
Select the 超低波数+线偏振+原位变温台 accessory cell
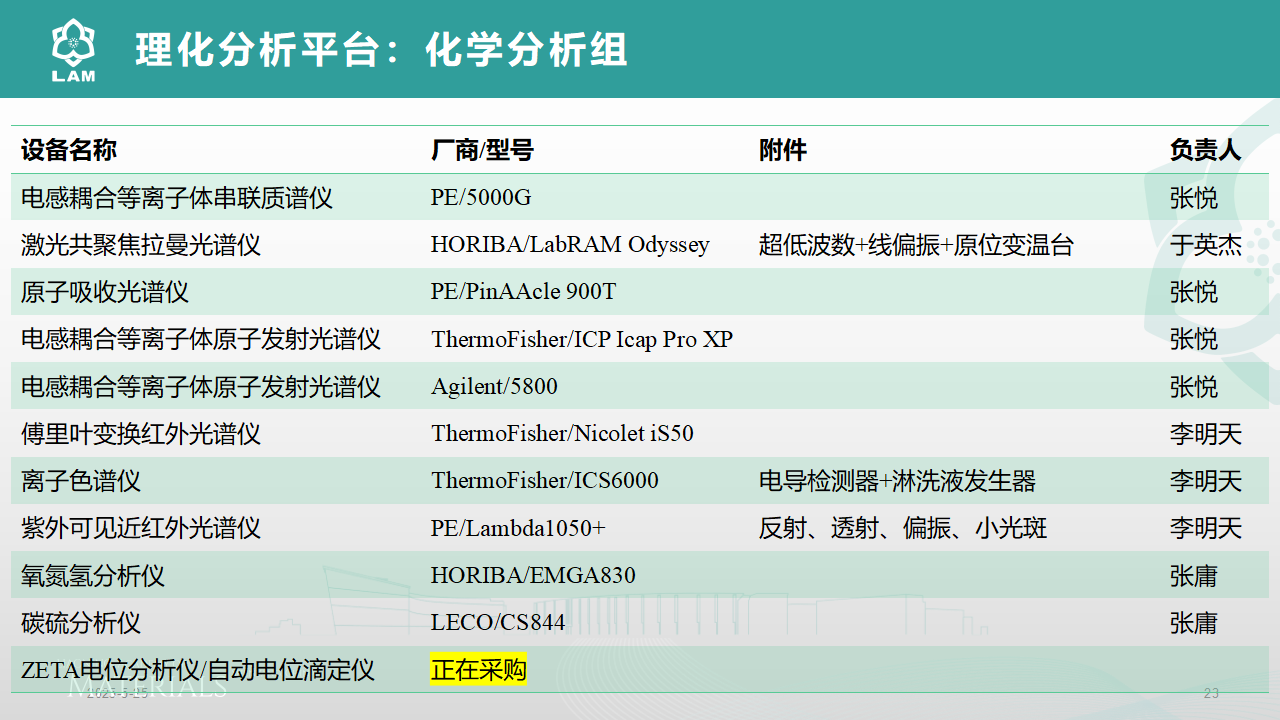916,245
